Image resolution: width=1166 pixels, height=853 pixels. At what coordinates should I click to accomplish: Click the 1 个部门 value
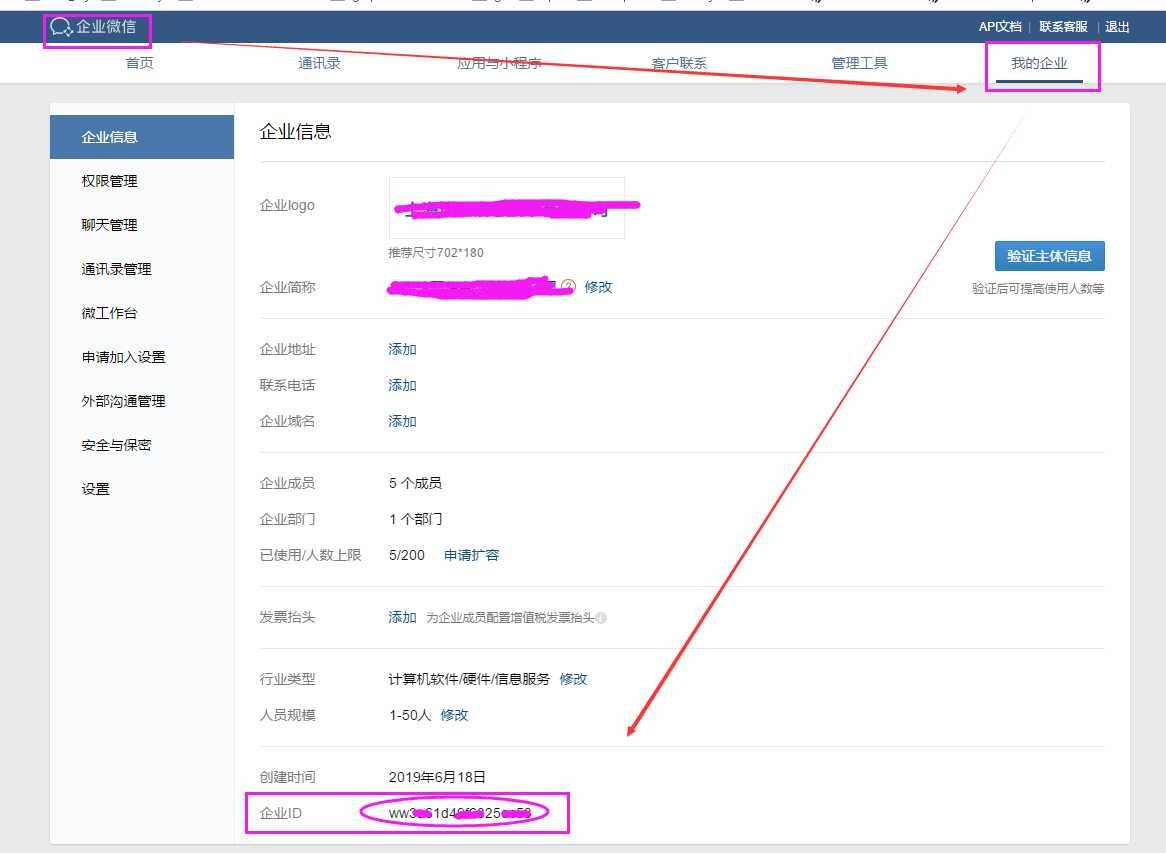pyautogui.click(x=415, y=519)
